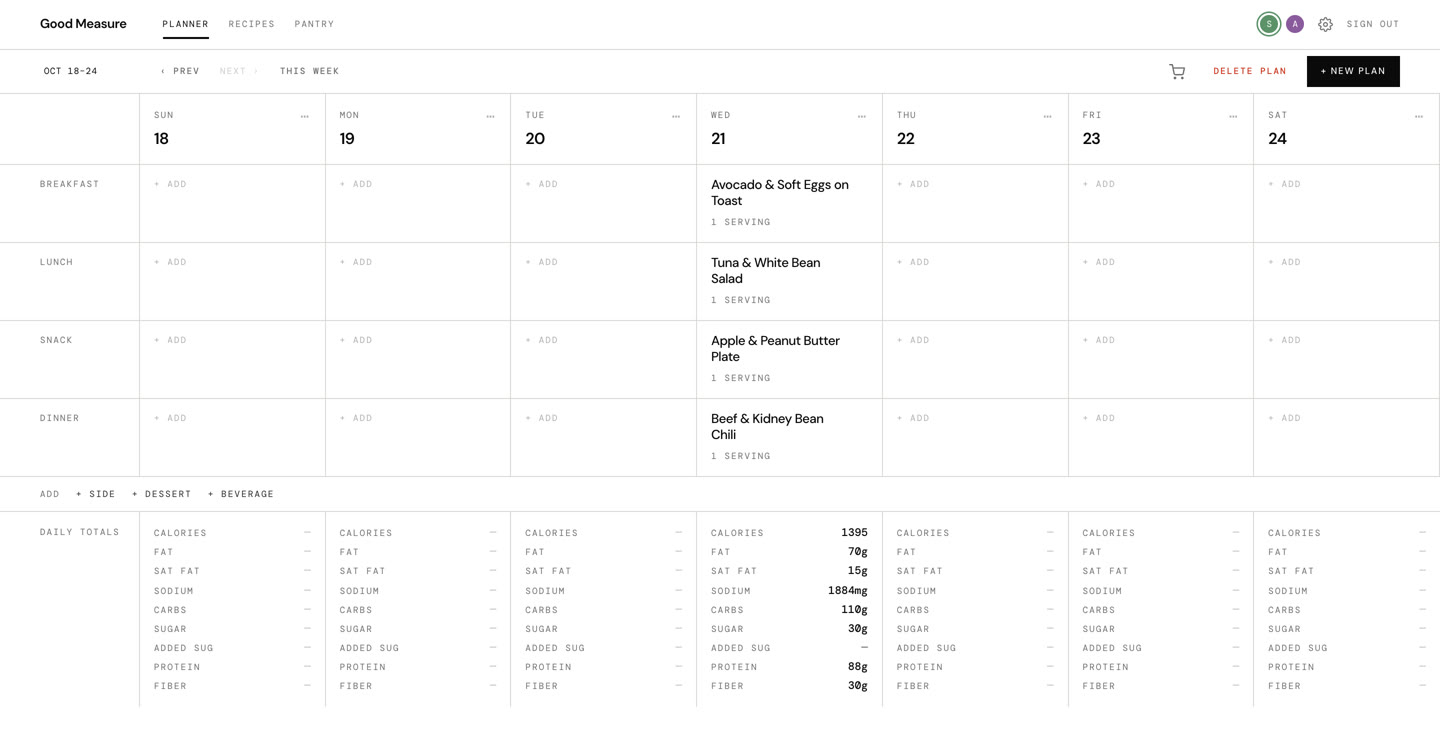Screen dimensions: 1440x739
Task: Add a lunch for Thursday 22
Action: 913,262
